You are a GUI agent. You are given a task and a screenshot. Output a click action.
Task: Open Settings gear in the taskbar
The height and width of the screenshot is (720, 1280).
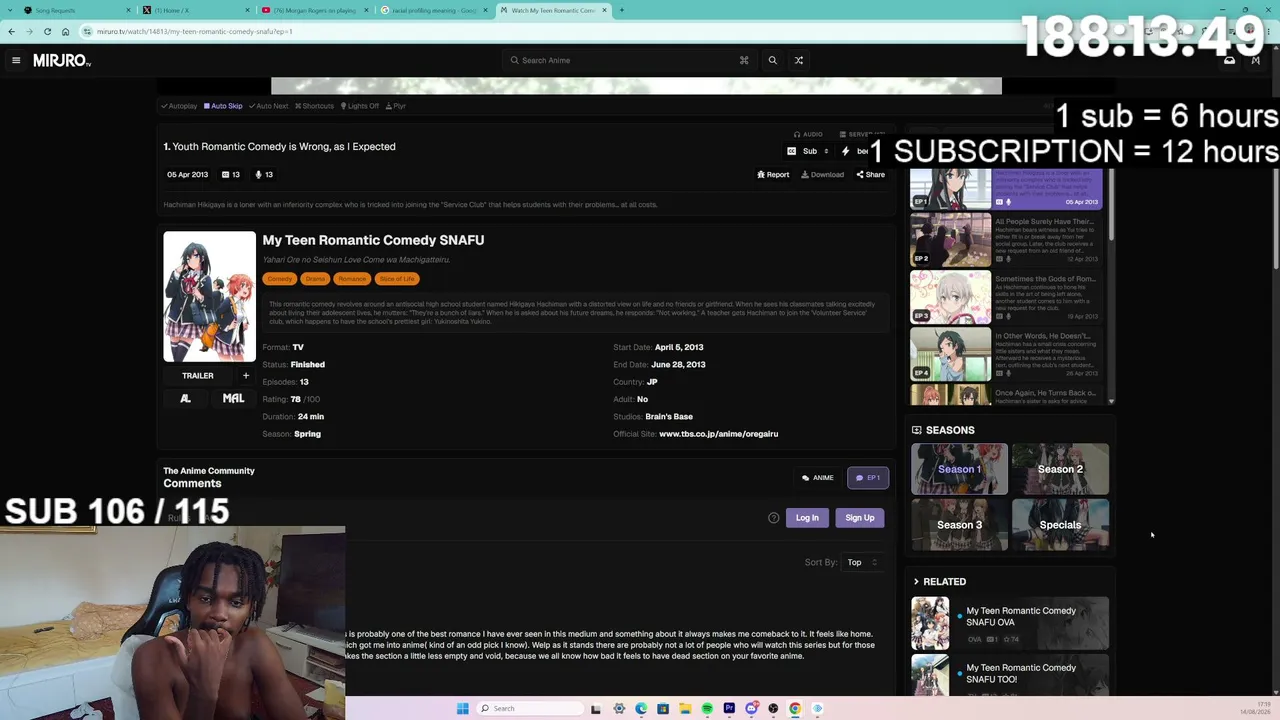(x=619, y=708)
